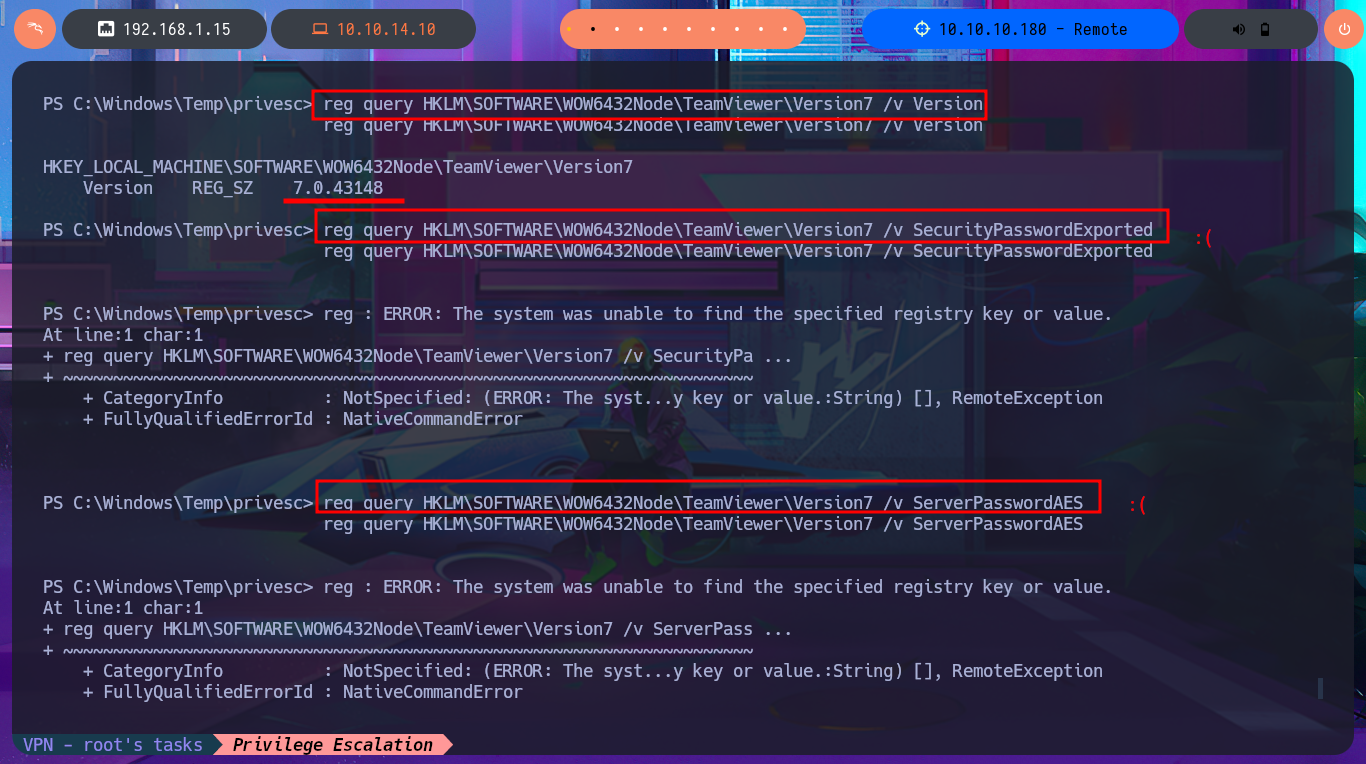Click the HKEY_LOCAL_MACHINE\SOFTWARE\WOW6432Node\TeamViewer\Version7 output line

click(x=338, y=167)
